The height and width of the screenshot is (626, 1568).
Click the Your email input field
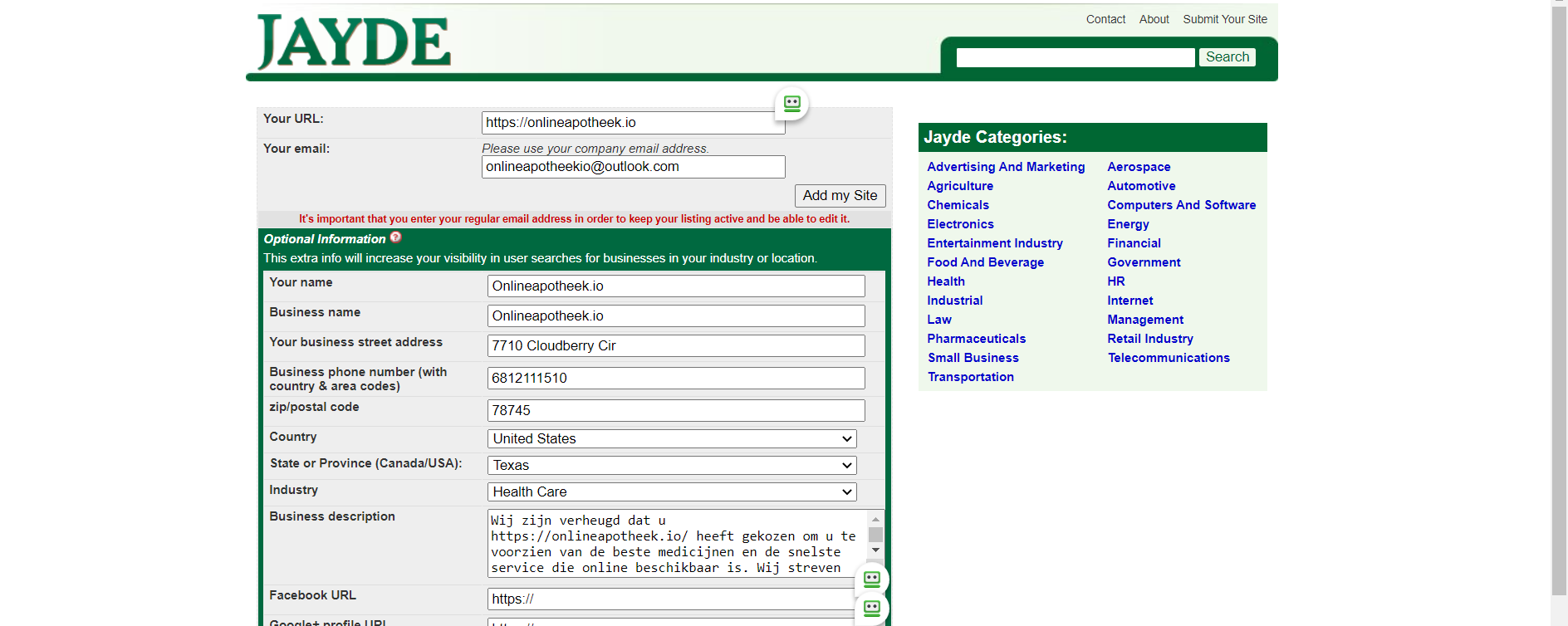click(x=633, y=167)
